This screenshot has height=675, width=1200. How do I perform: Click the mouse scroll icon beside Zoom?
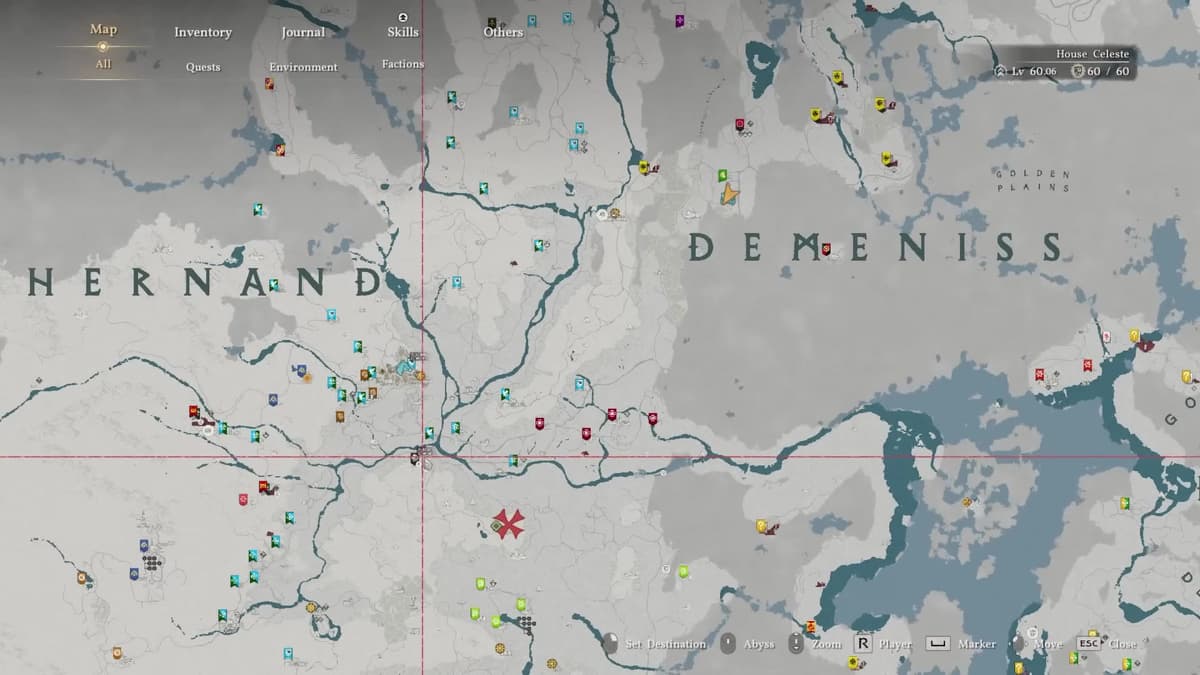tap(796, 643)
